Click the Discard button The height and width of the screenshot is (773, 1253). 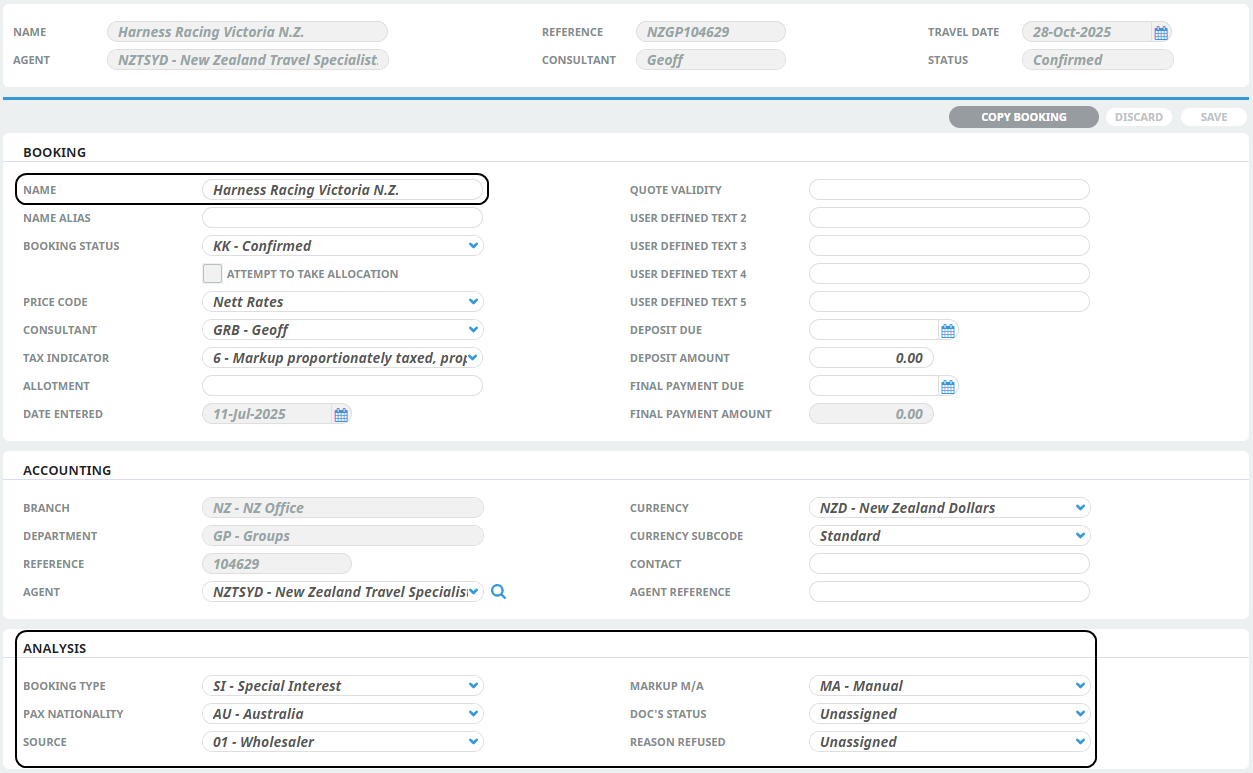click(1138, 117)
